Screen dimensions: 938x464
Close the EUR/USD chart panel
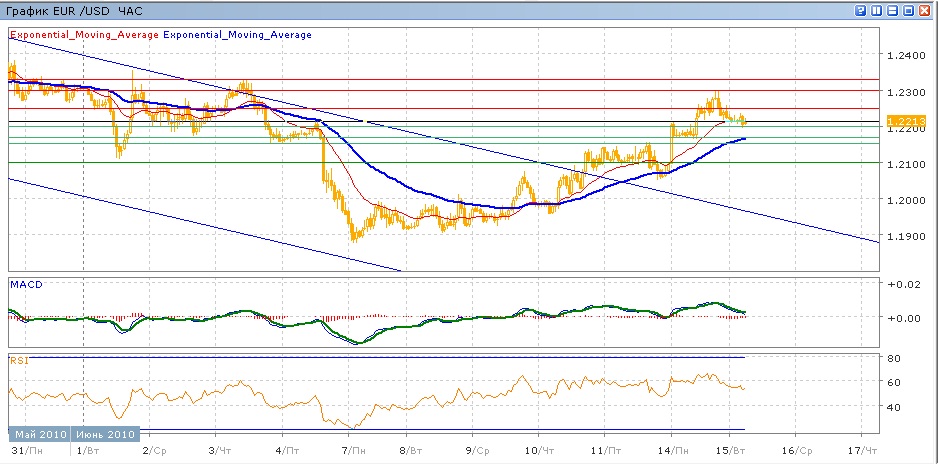point(925,10)
